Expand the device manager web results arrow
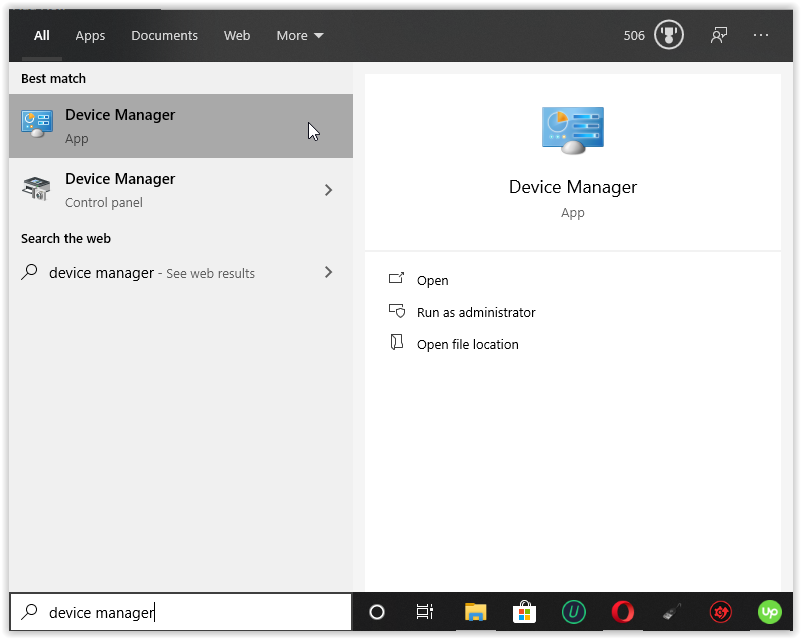 tap(328, 272)
